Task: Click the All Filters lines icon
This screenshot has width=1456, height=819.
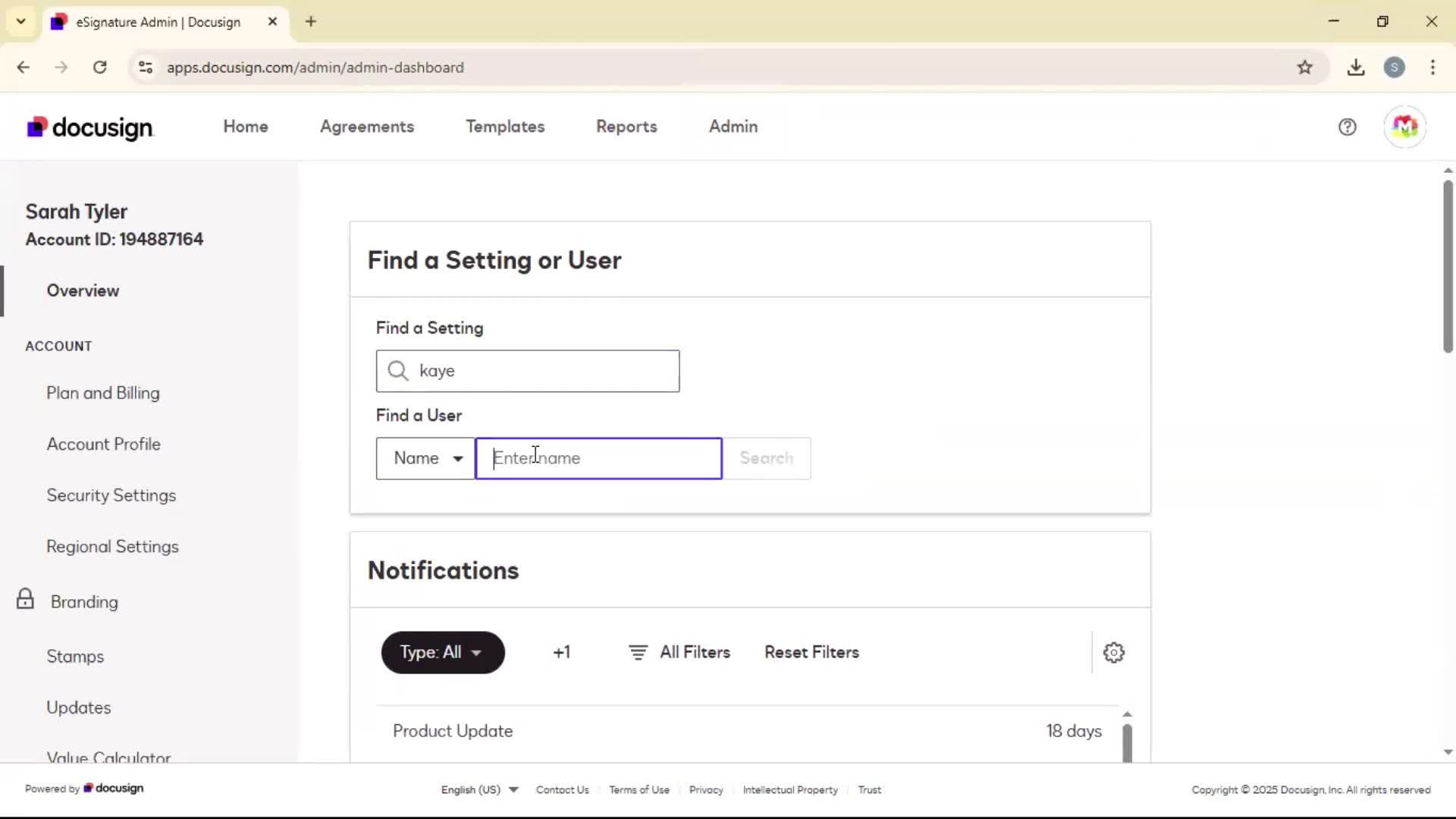Action: coord(638,652)
